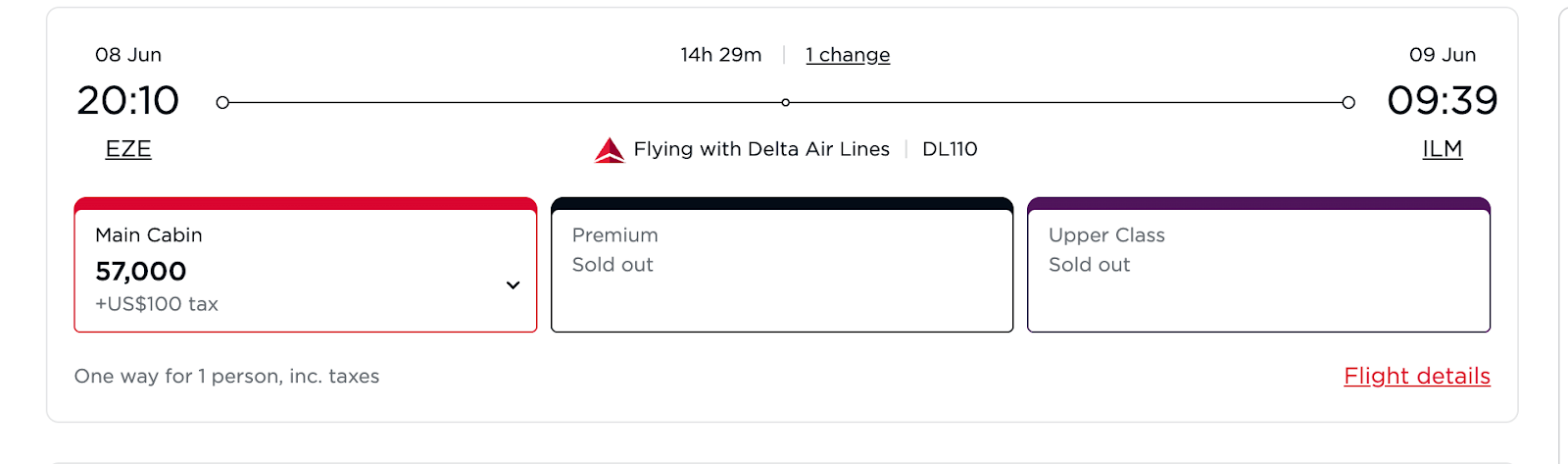Viewport: 1568px width, 464px height.
Task: Click the destination circle on route line
Action: point(1348,102)
